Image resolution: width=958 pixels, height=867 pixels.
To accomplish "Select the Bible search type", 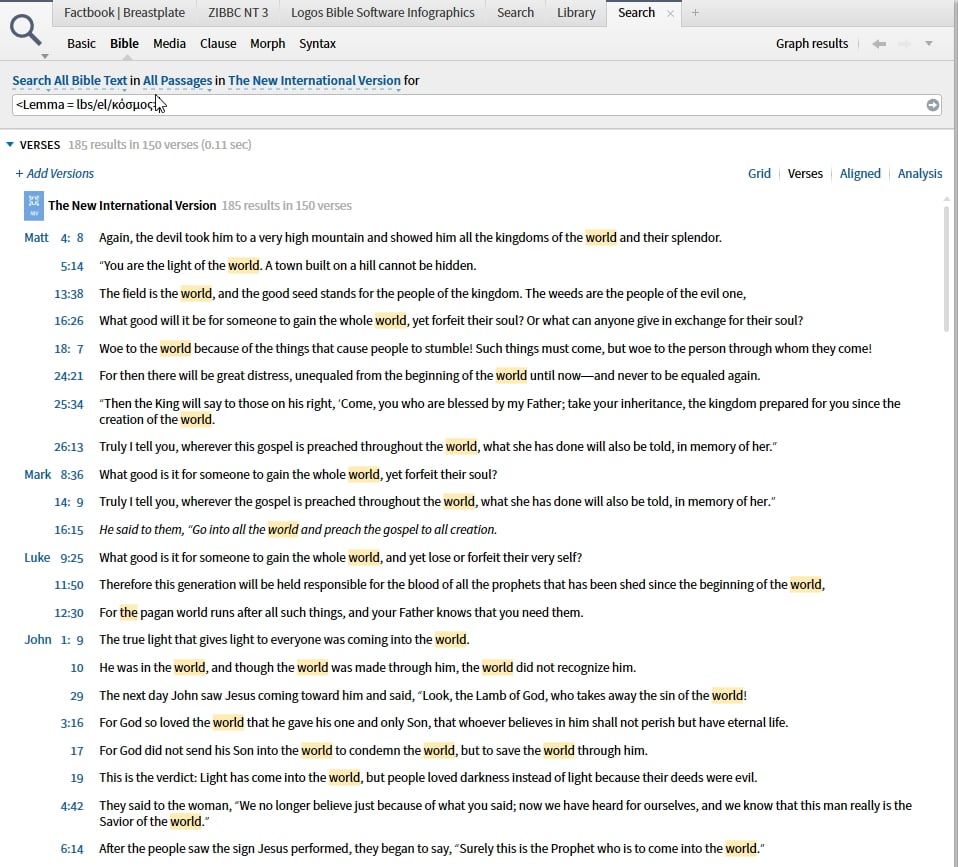I will click(x=124, y=43).
